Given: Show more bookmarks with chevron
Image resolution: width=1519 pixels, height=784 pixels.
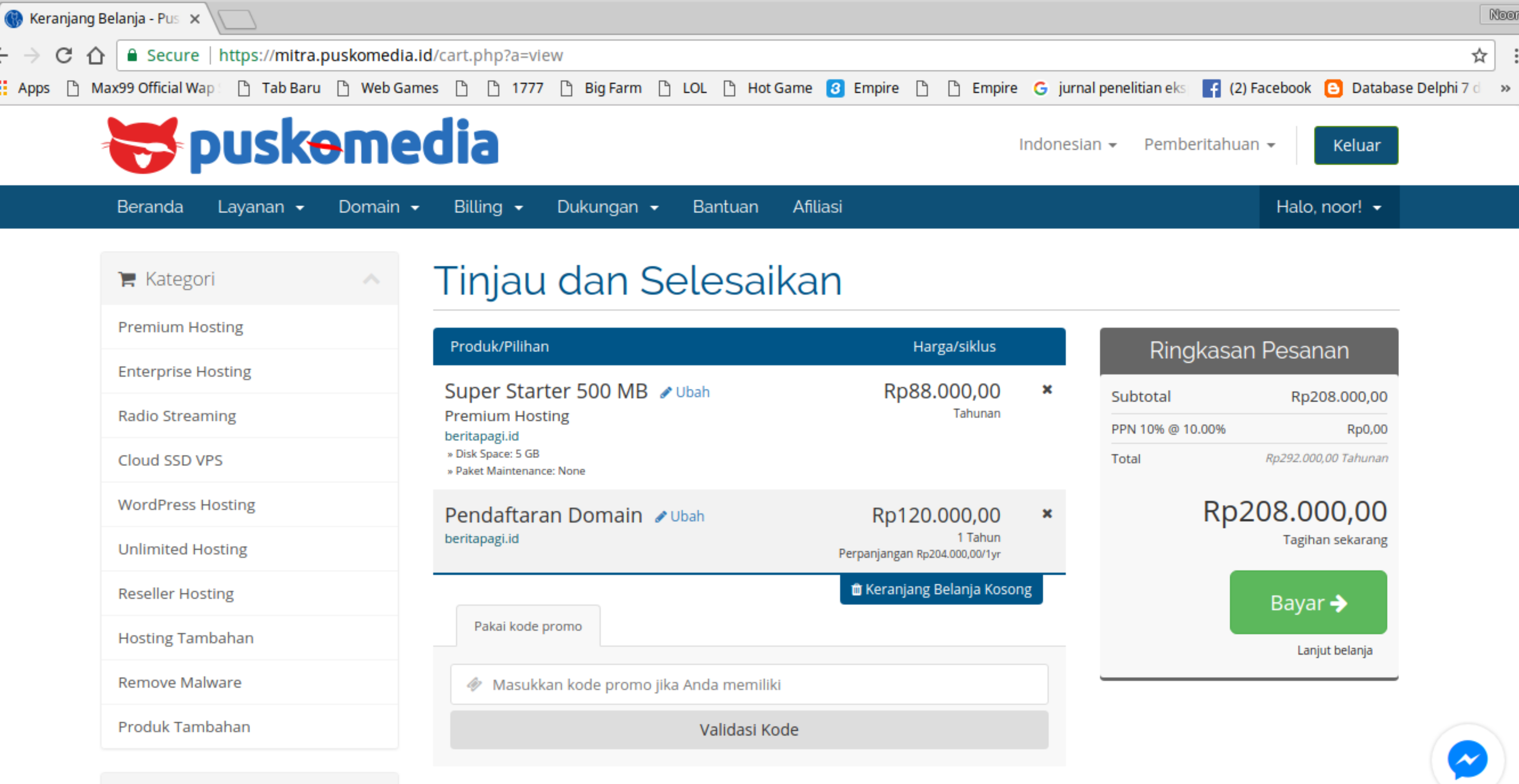Looking at the screenshot, I should (x=1505, y=88).
